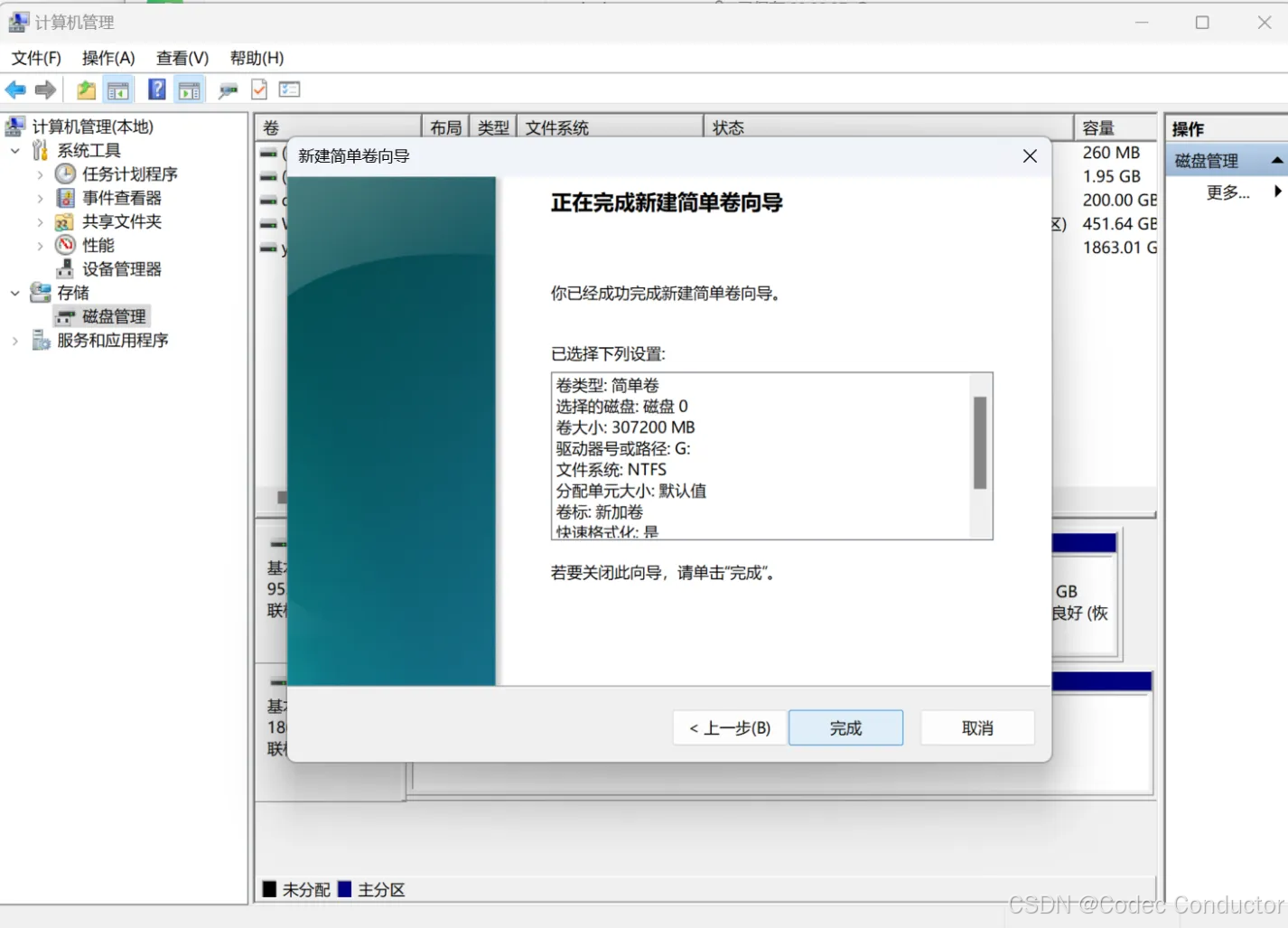
Task: Expand the 共享文件夹 node
Action: (x=40, y=221)
